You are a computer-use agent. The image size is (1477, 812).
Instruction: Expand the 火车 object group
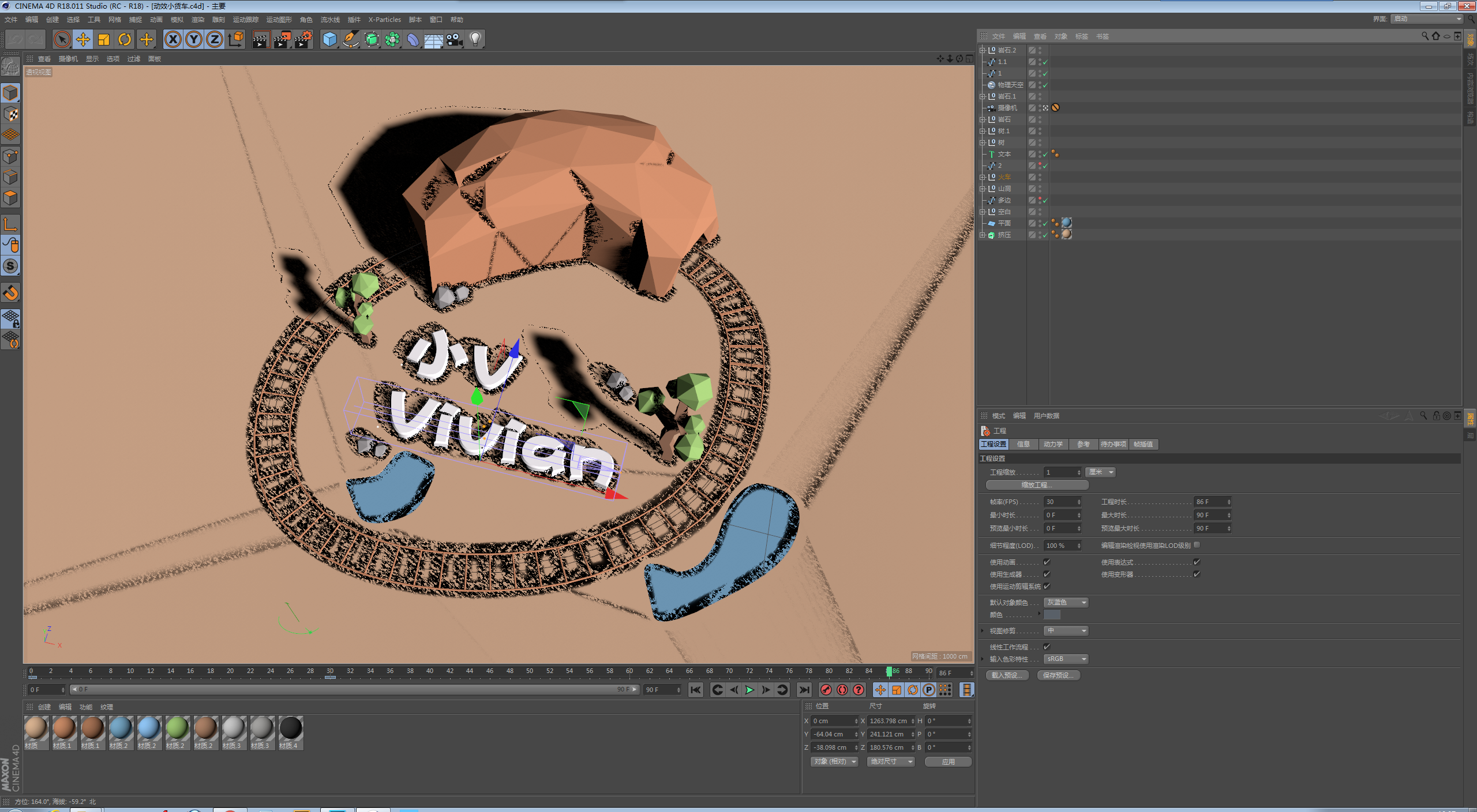coord(982,177)
